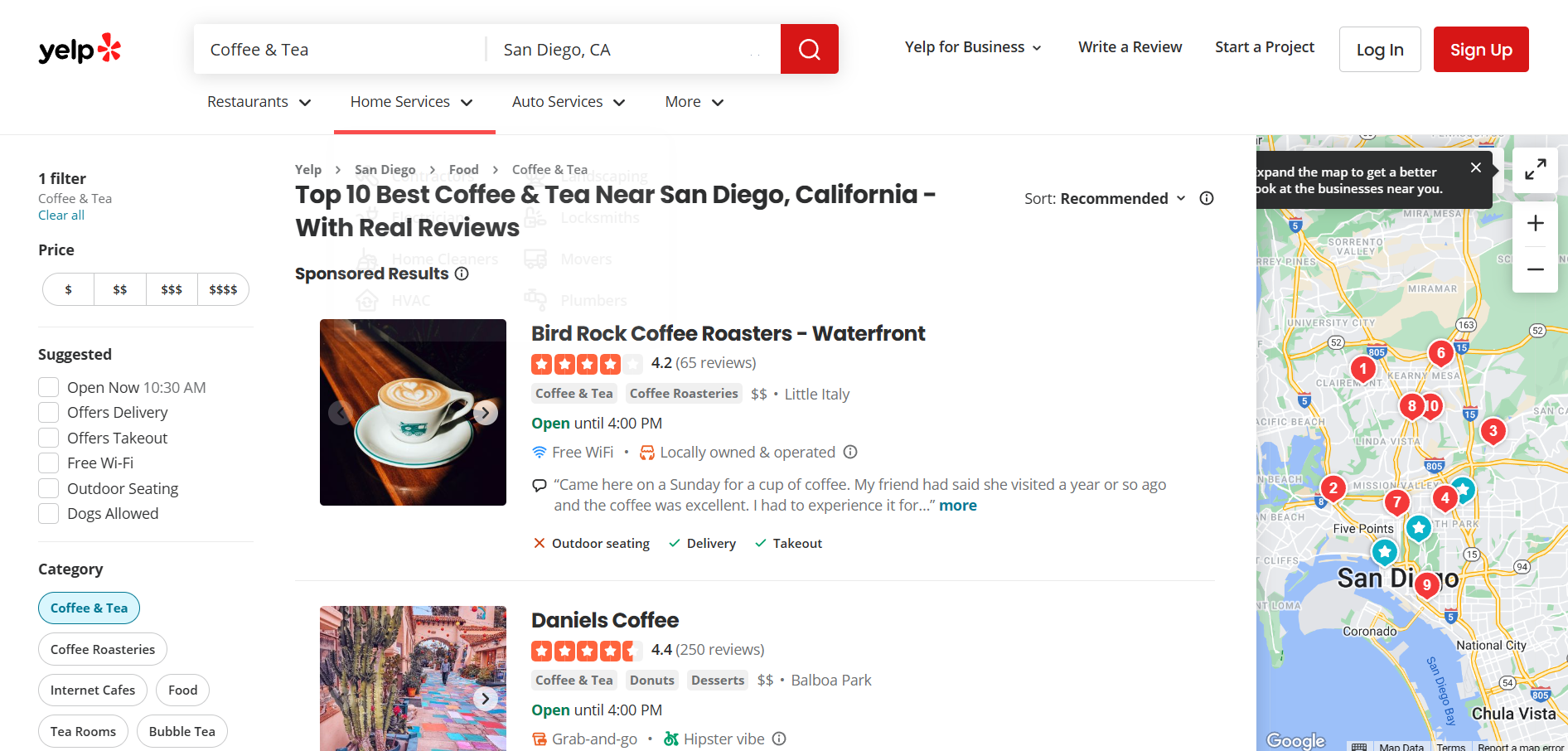Click the Sign Up button
The image size is (1568, 751).
1481,50
